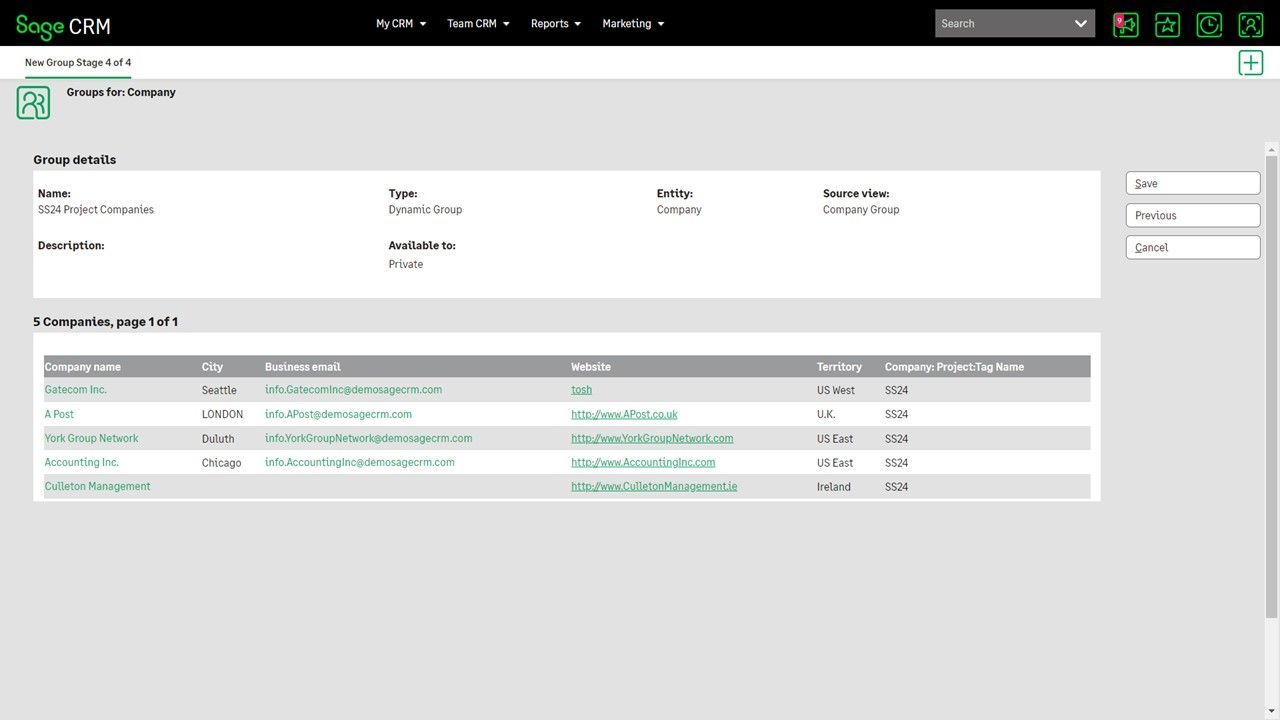Focus the Search input field
Image resolution: width=1280 pixels, height=720 pixels.
click(1002, 24)
